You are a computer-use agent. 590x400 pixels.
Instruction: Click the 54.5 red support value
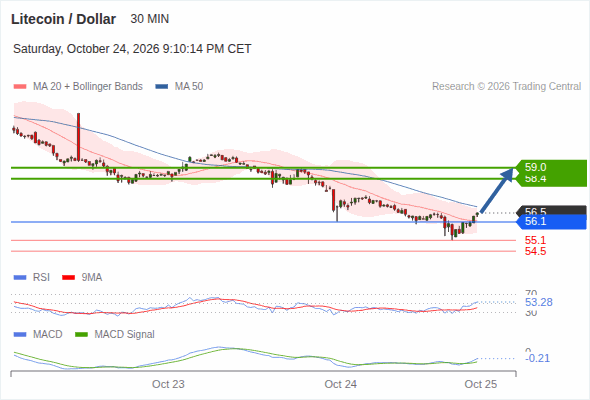[x=535, y=251]
